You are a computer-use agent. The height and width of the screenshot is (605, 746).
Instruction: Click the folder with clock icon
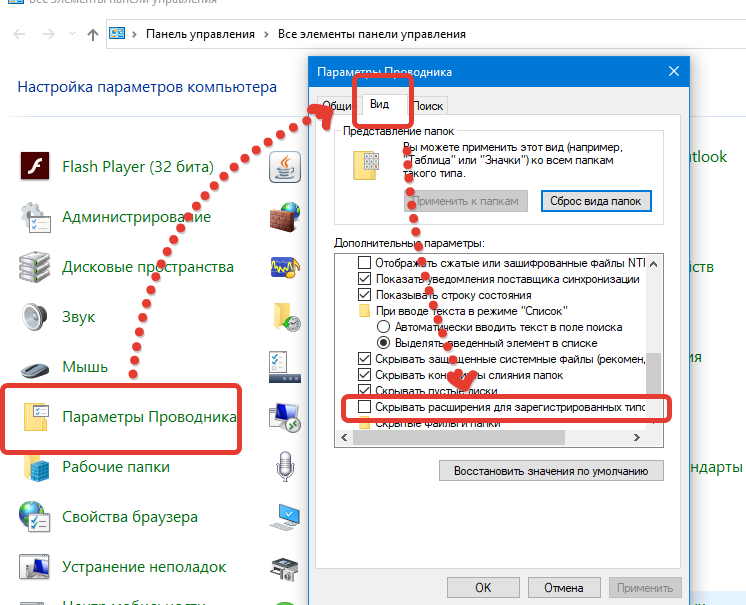click(x=286, y=317)
